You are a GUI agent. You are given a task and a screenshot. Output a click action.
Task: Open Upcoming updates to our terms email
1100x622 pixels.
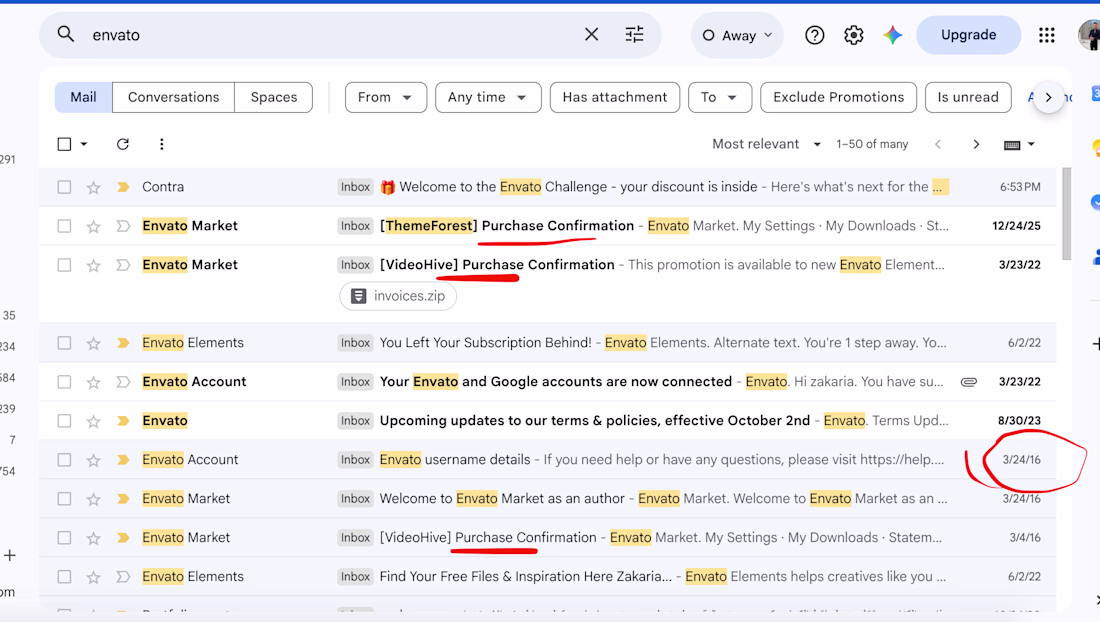(x=547, y=421)
